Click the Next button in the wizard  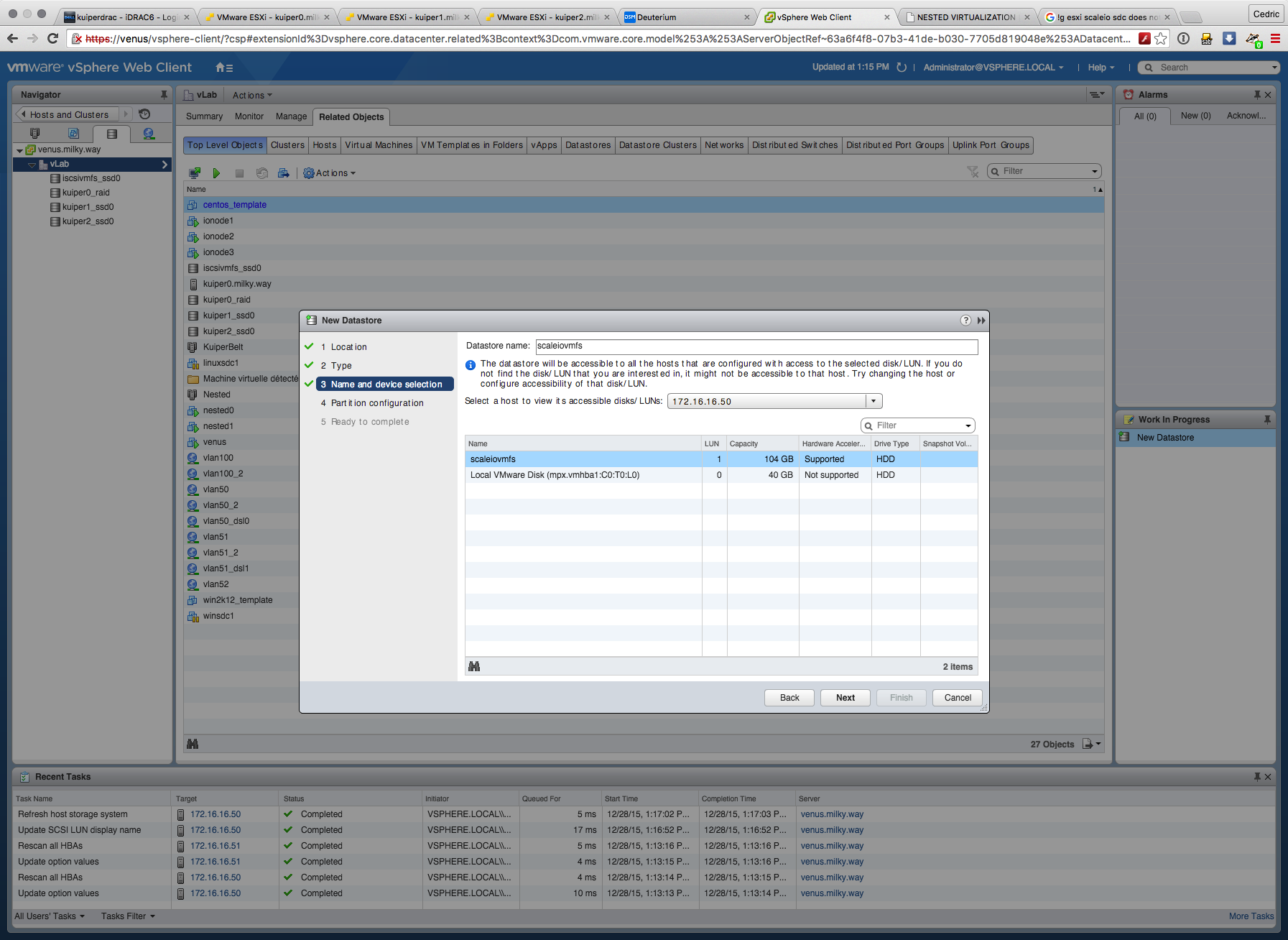tap(845, 698)
